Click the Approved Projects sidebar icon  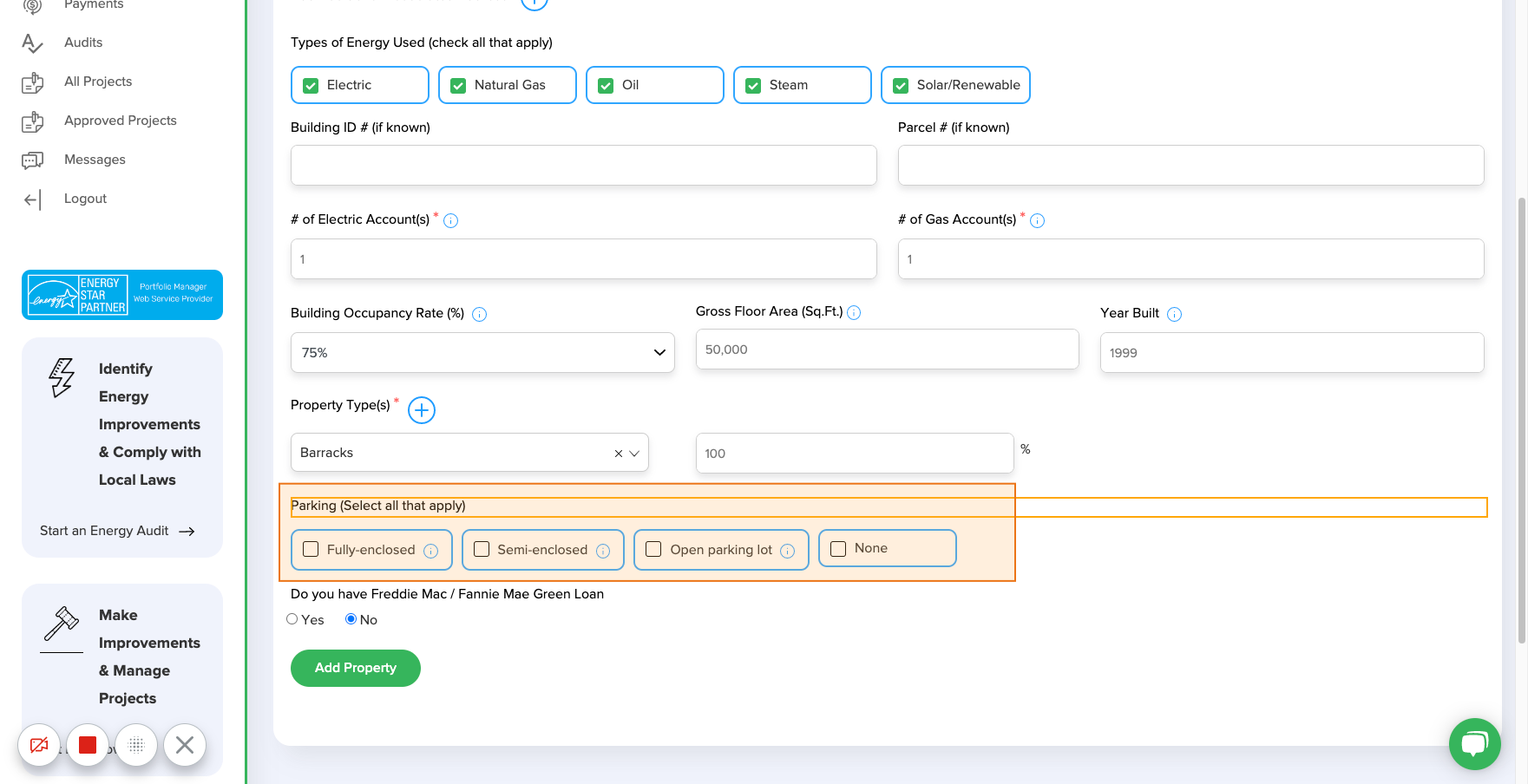tap(32, 121)
